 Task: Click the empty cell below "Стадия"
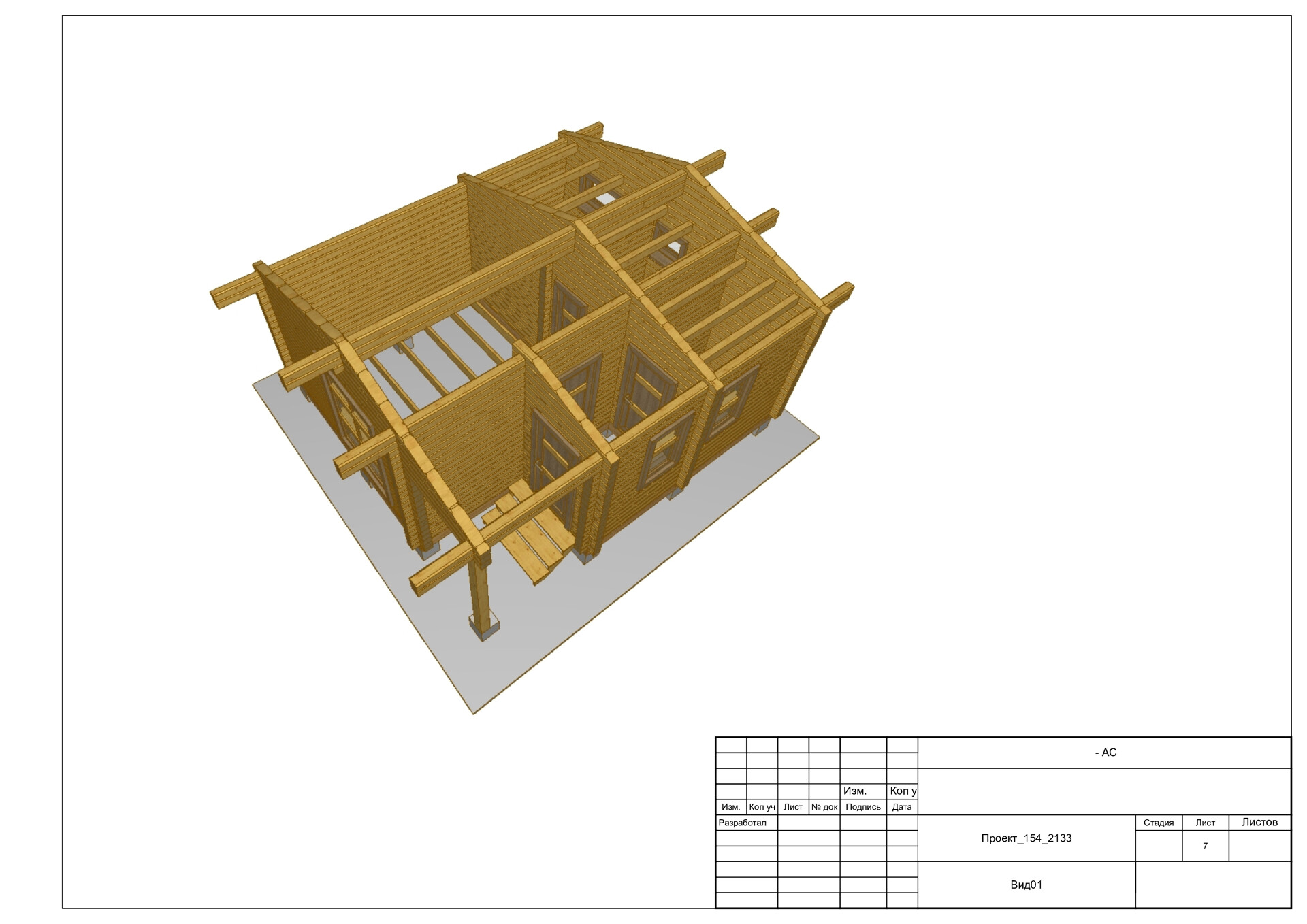[1158, 846]
